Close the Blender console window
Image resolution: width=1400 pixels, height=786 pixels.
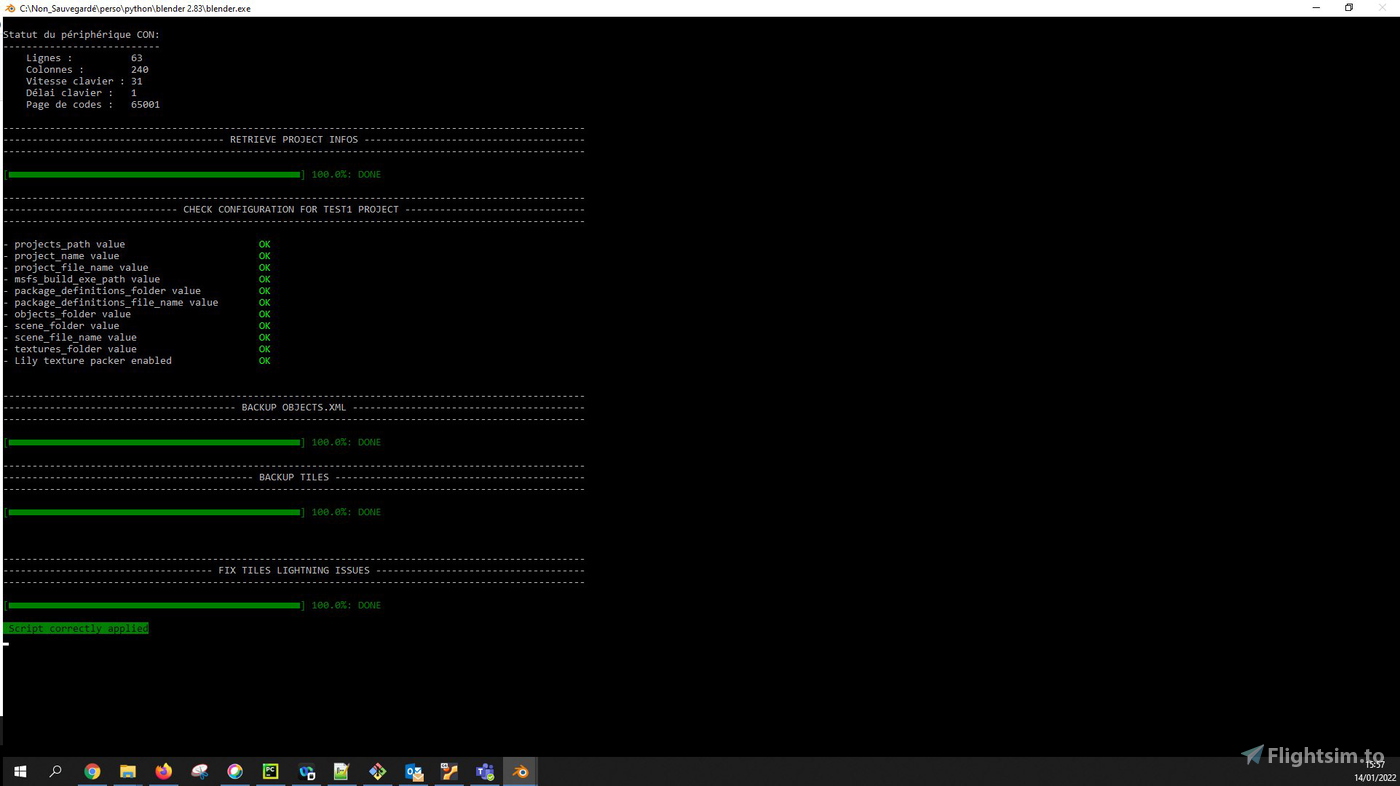1383,8
